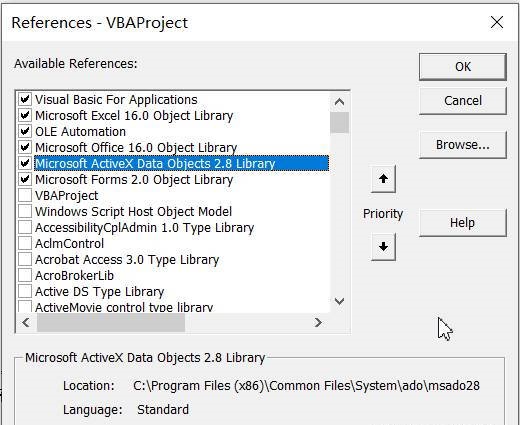The width and height of the screenshot is (520, 425).
Task: Click the horizontal scrollbar thumb
Action: (x=111, y=322)
